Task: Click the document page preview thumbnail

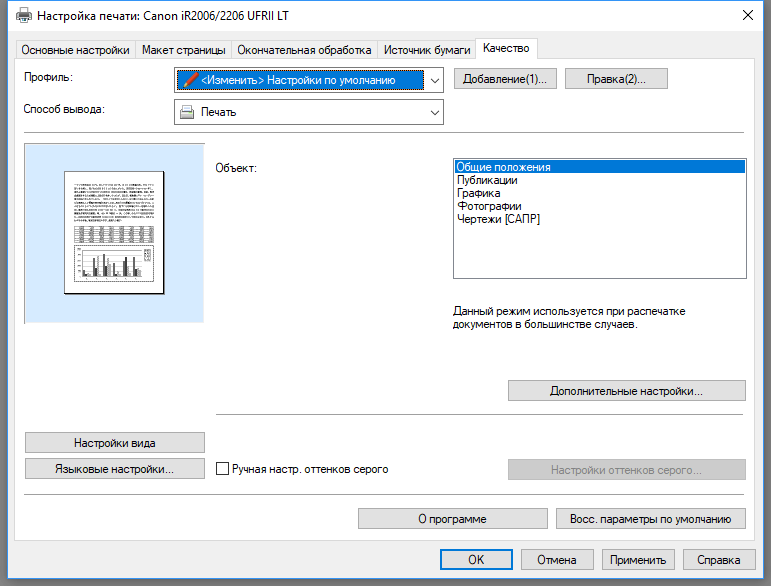Action: point(114,233)
